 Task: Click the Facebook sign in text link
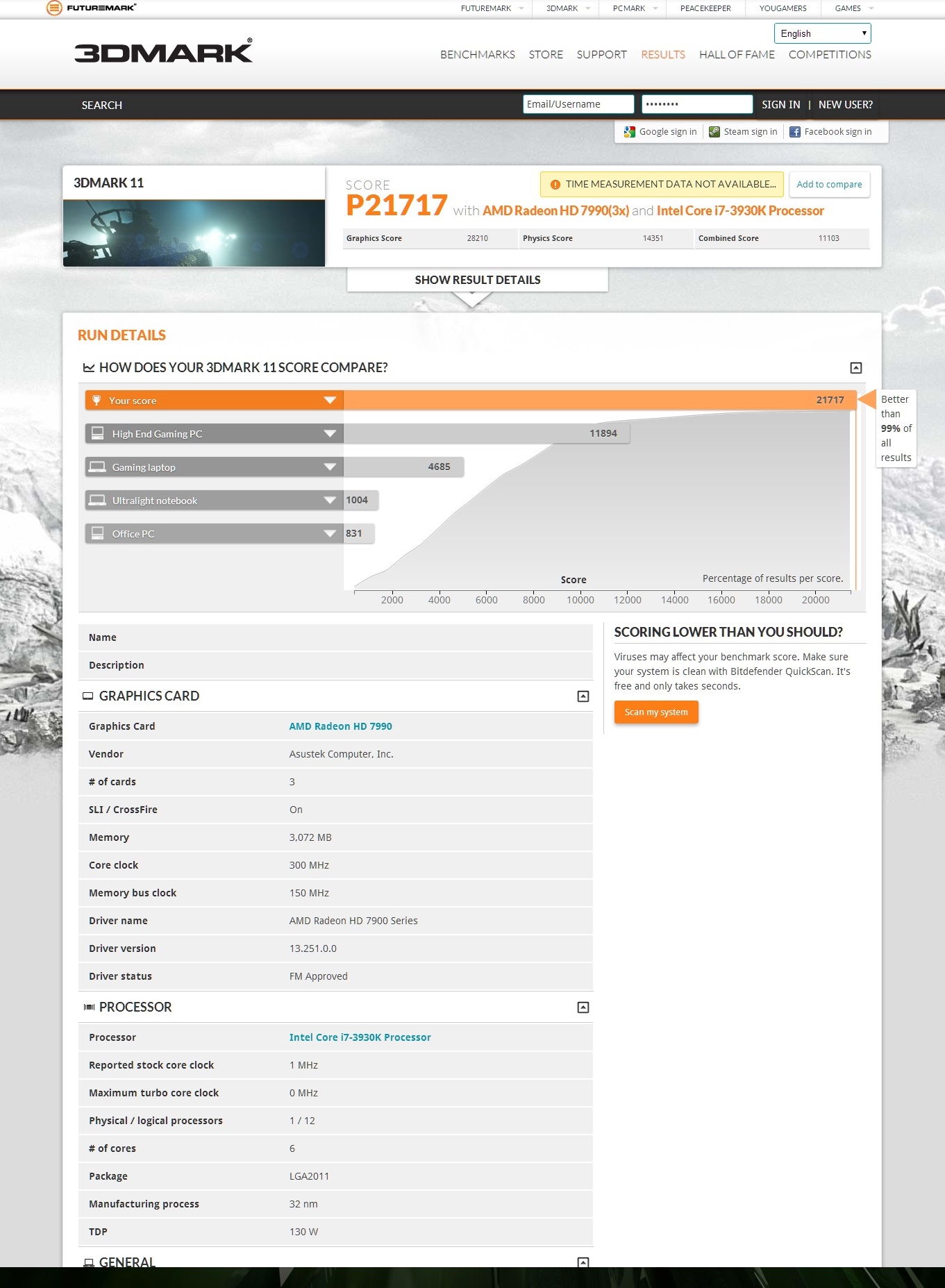click(x=838, y=132)
